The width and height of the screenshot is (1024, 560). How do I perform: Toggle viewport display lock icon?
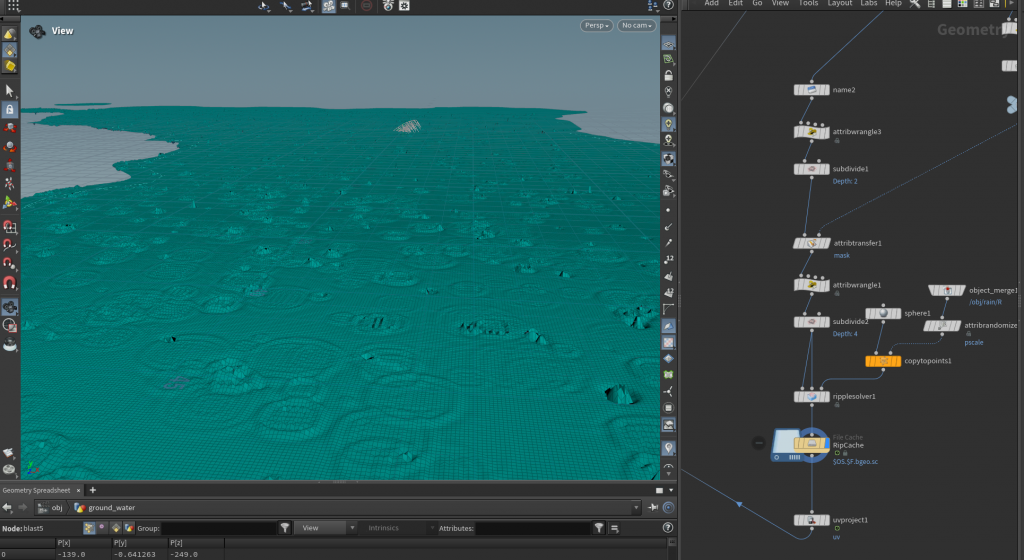coord(668,75)
